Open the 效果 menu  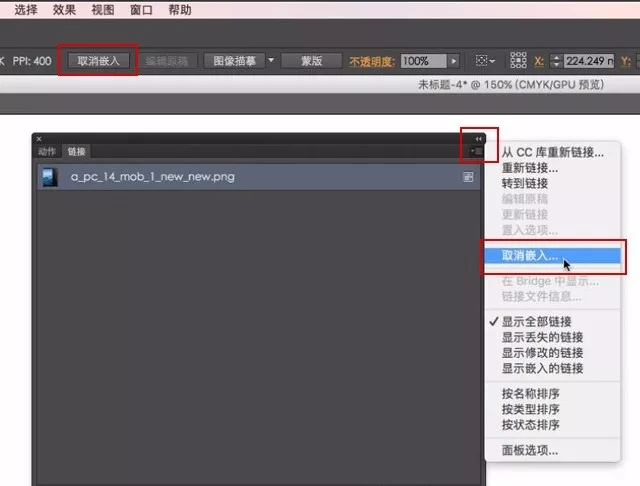click(64, 9)
